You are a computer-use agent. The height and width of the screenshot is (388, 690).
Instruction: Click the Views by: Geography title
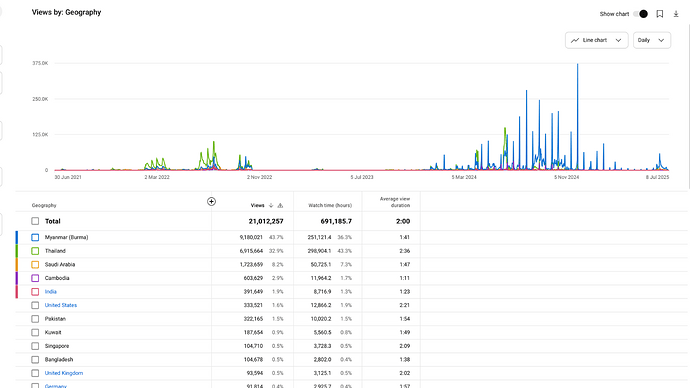click(66, 12)
